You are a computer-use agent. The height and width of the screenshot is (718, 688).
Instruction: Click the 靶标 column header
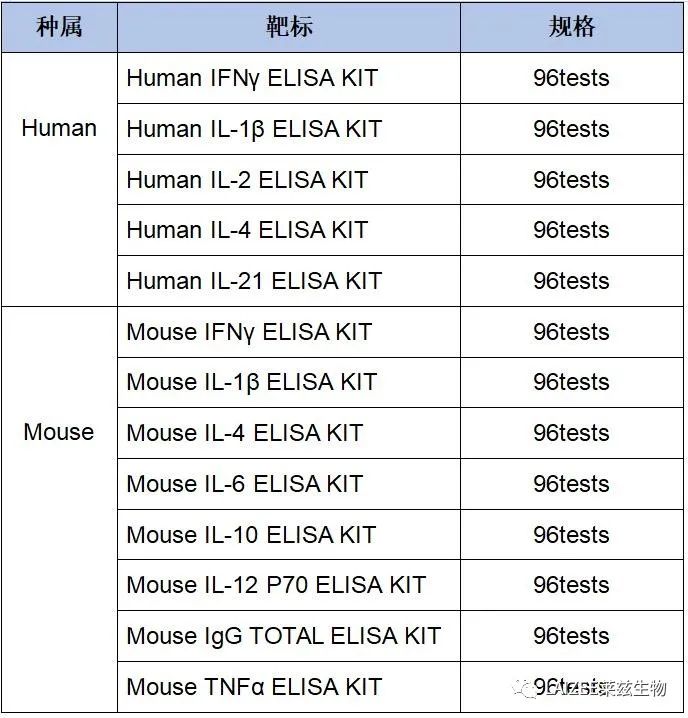coord(289,27)
